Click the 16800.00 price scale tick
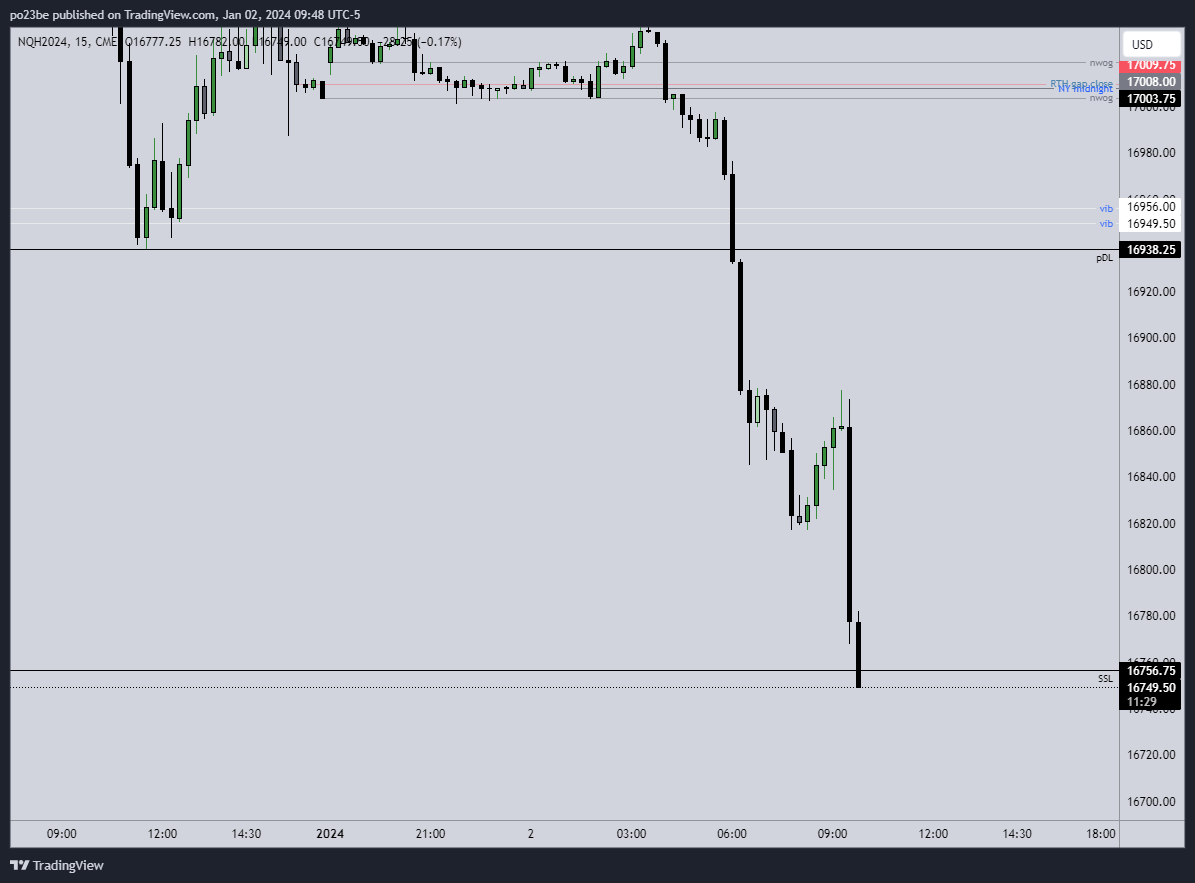This screenshot has height=883, width=1195. [1151, 570]
